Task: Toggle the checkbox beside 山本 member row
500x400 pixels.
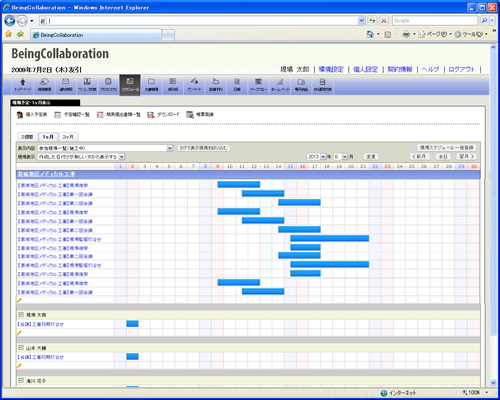Action: coord(21,347)
